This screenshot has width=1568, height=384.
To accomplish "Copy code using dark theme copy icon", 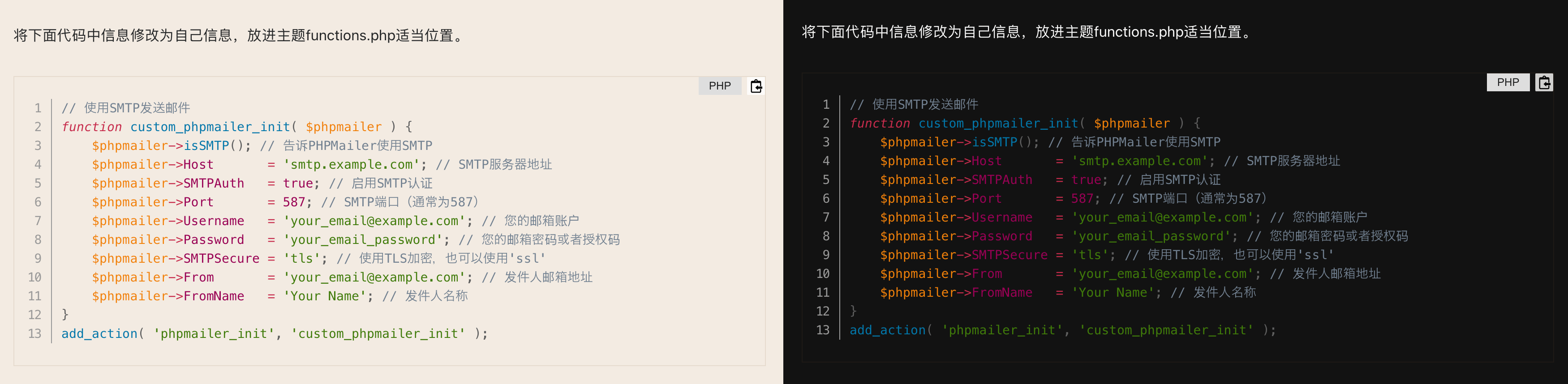I will [x=1544, y=82].
